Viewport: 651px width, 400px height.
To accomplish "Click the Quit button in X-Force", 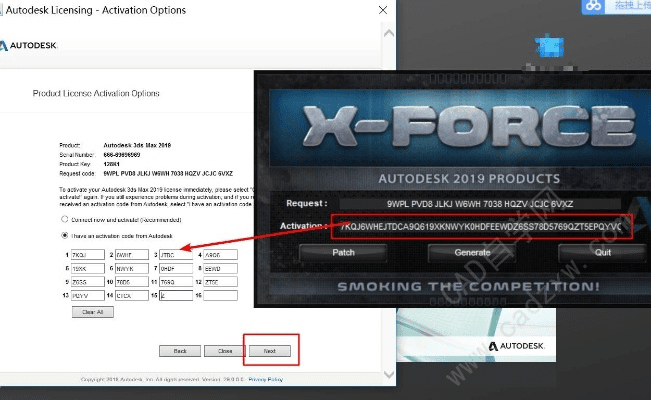I will point(602,253).
